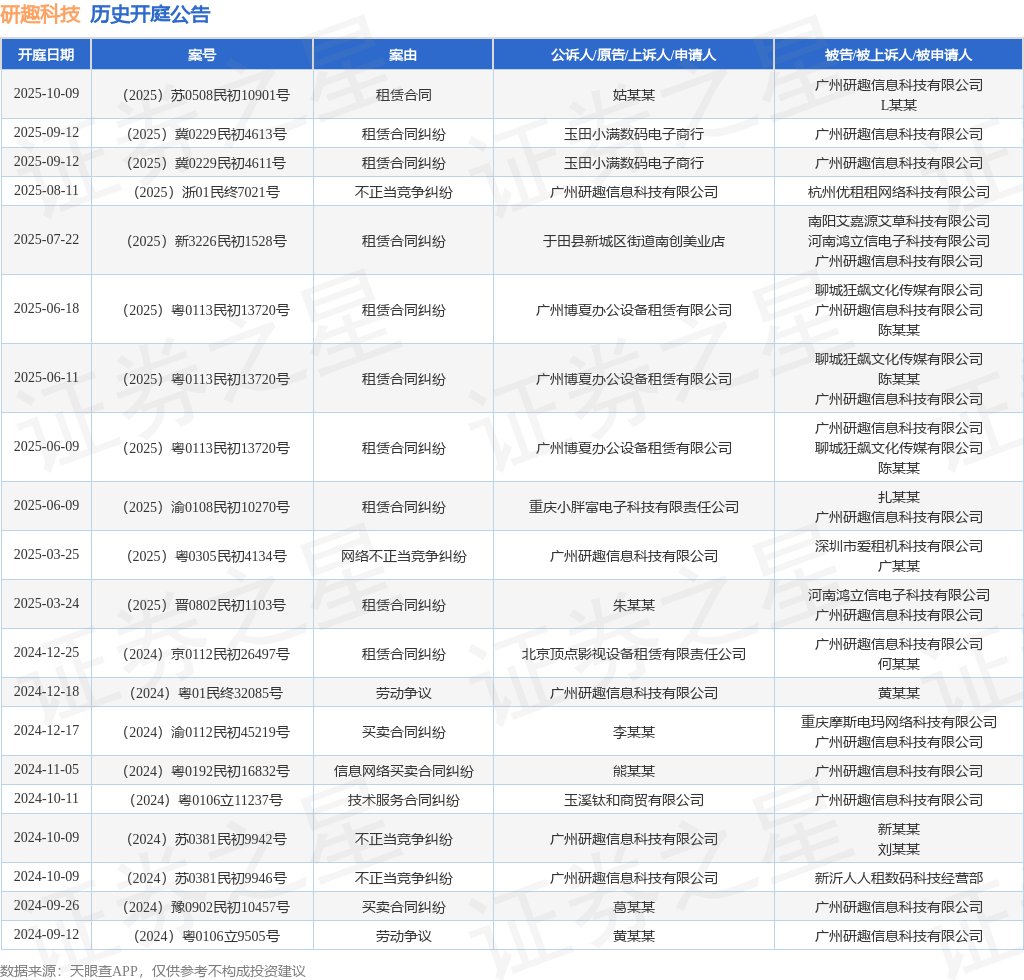Image resolution: width=1024 pixels, height=980 pixels.
Task: Click the cause "技术服务合同纠纷"
Action: point(404,800)
